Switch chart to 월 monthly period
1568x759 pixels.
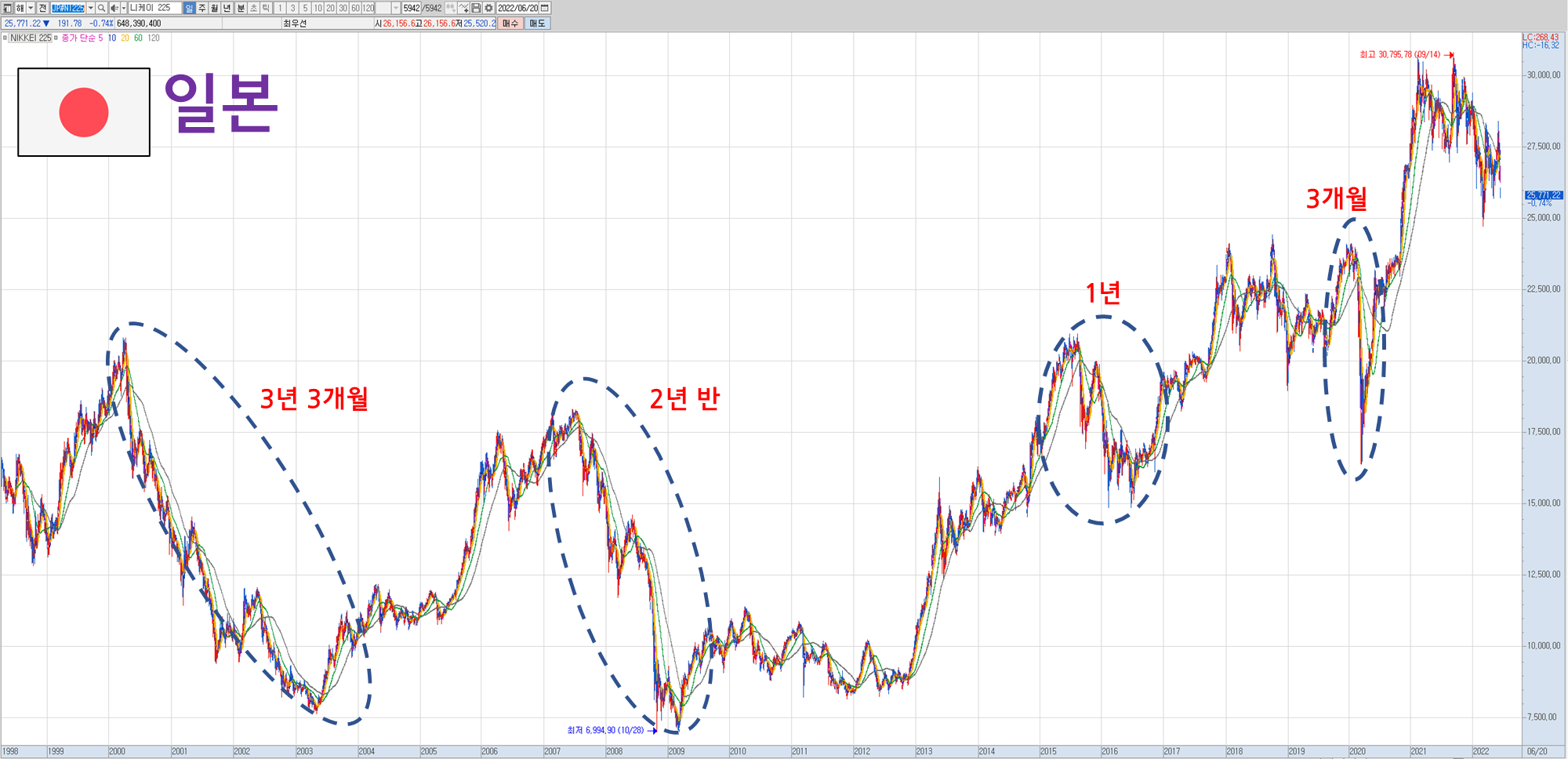(x=214, y=8)
